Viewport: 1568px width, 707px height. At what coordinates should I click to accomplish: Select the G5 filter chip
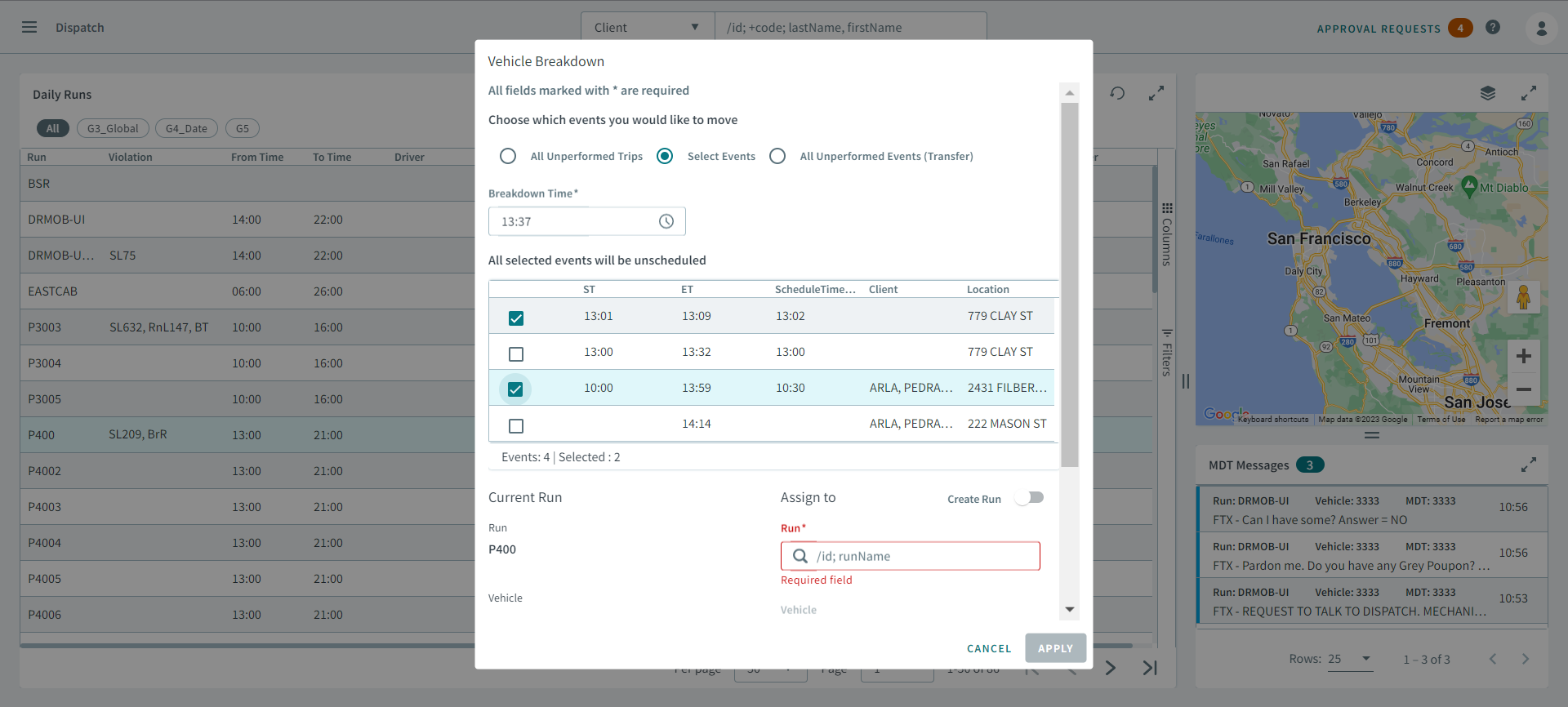point(243,128)
